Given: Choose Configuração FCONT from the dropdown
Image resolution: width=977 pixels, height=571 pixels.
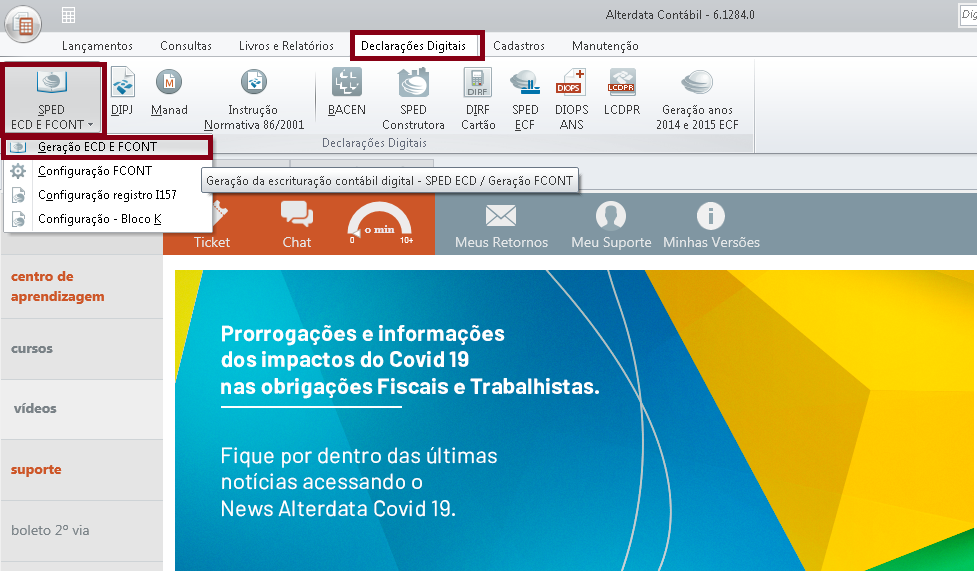Looking at the screenshot, I should pyautogui.click(x=108, y=171).
